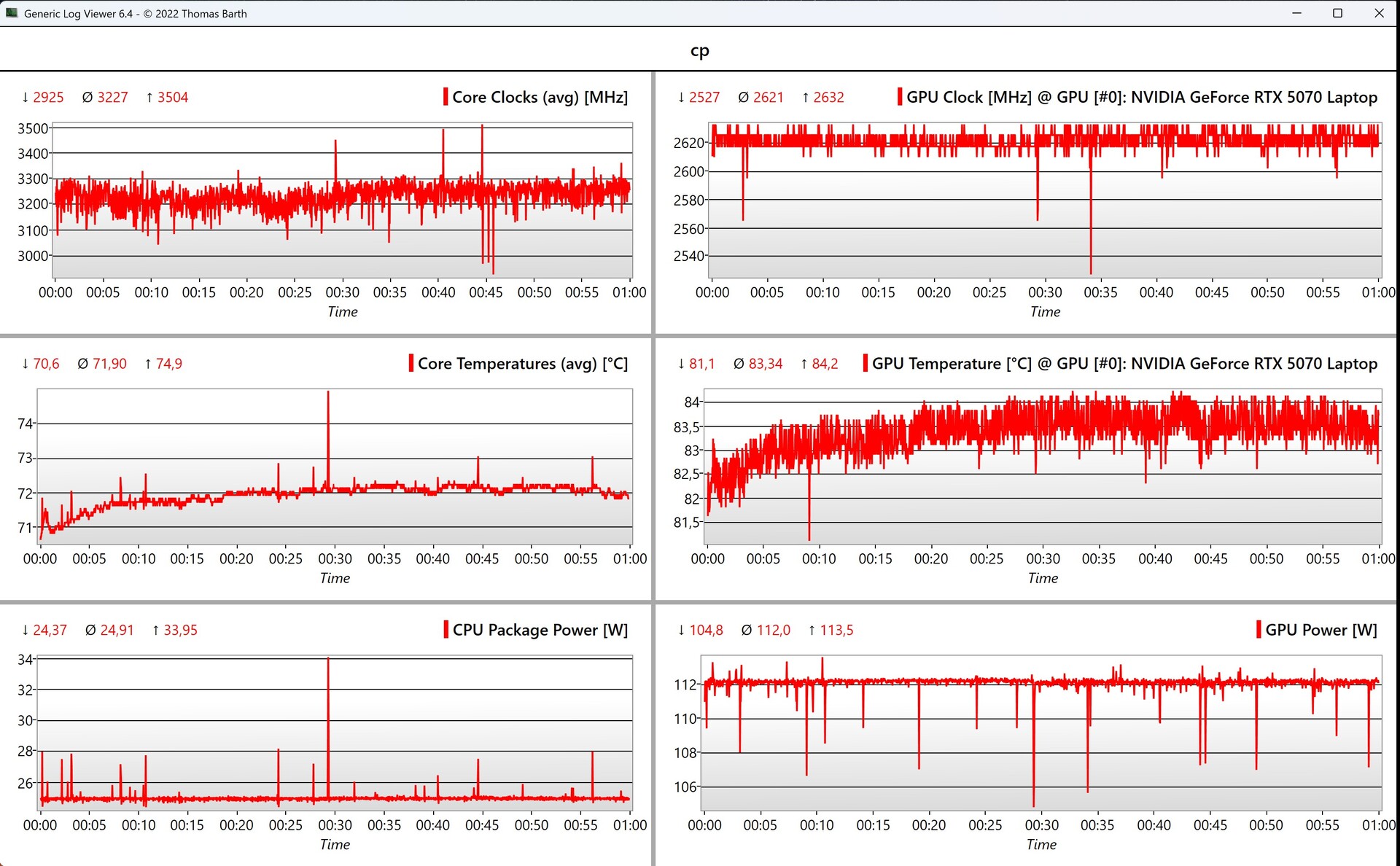Click the 00:45 marker on GPU Power chart
Image resolution: width=1400 pixels, height=866 pixels.
pyautogui.click(x=1210, y=824)
